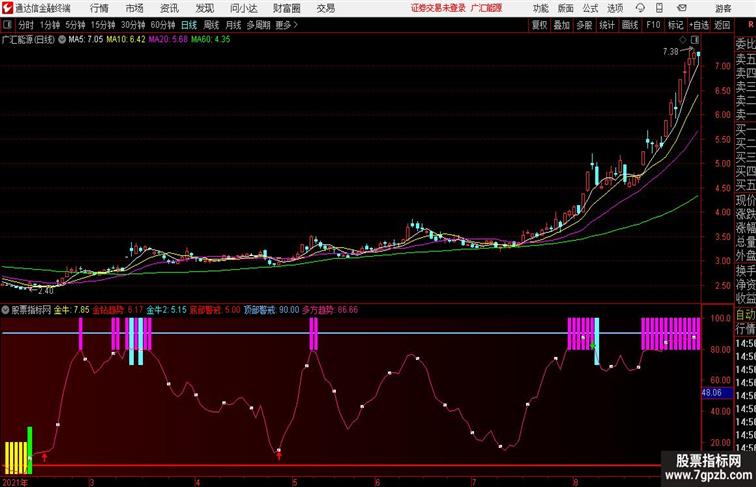Select the 月线 monthly period tab

pos(233,25)
